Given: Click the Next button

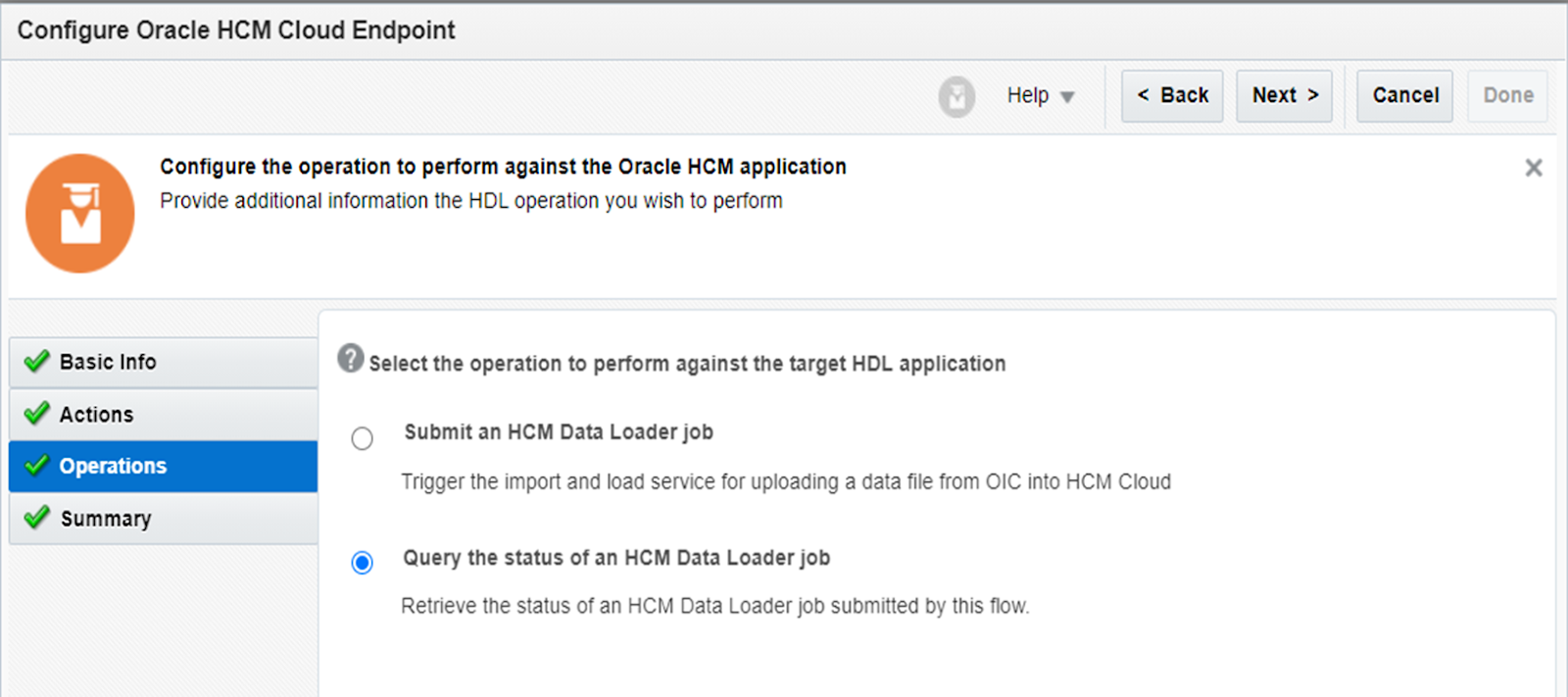Looking at the screenshot, I should pyautogui.click(x=1284, y=96).
